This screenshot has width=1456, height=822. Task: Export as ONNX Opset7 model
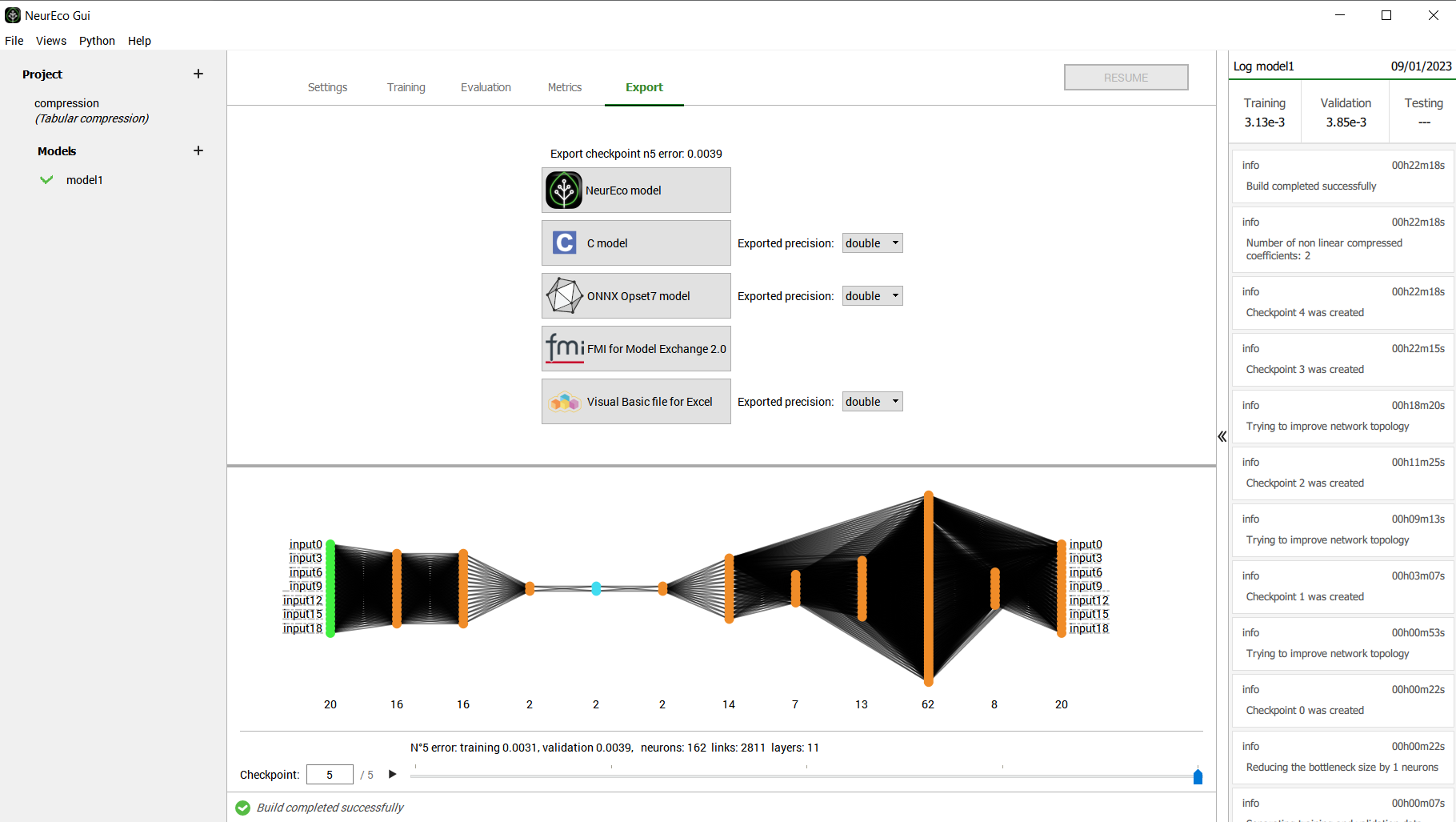coord(636,296)
